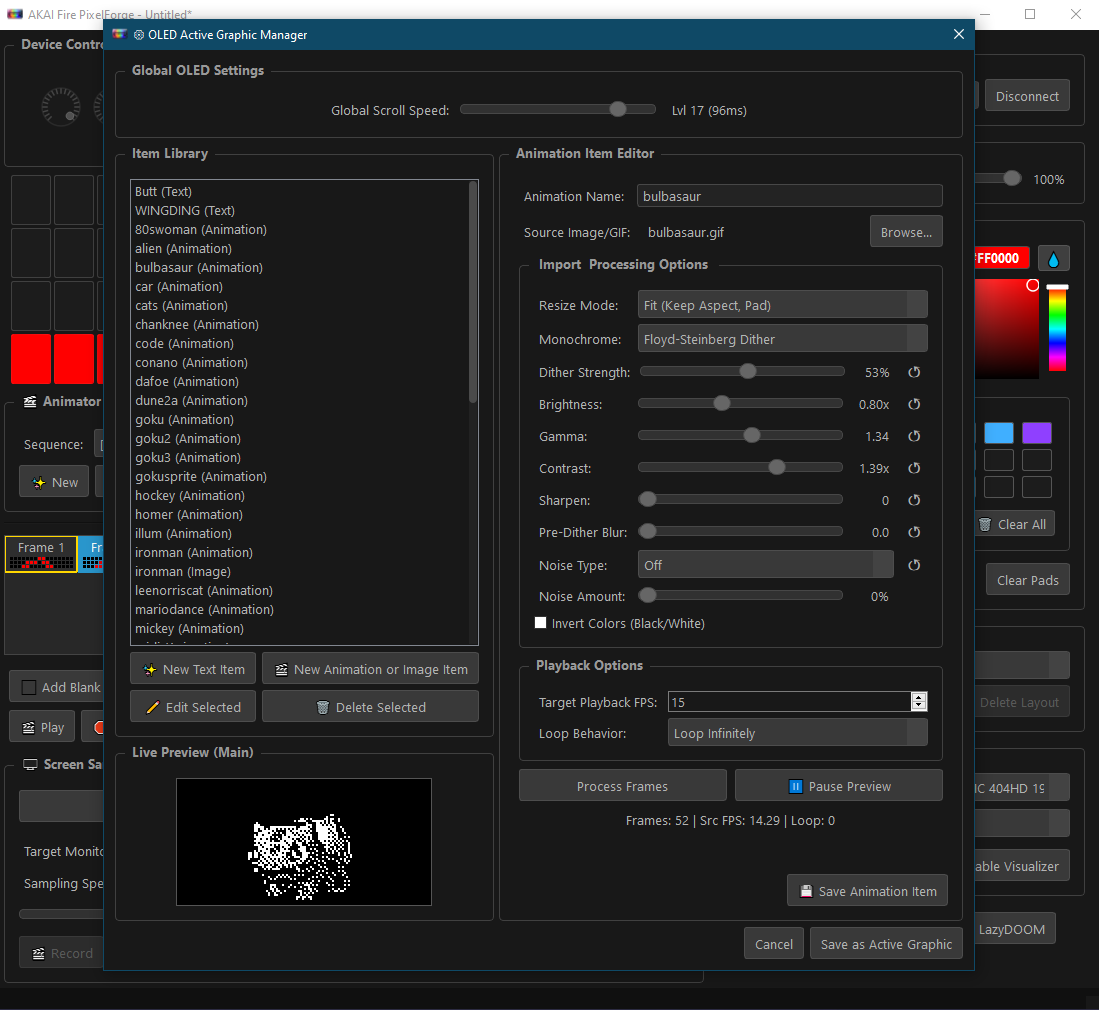1099x1010 pixels.
Task: Increase Target Playback FPS with up arrow
Action: click(x=919, y=697)
